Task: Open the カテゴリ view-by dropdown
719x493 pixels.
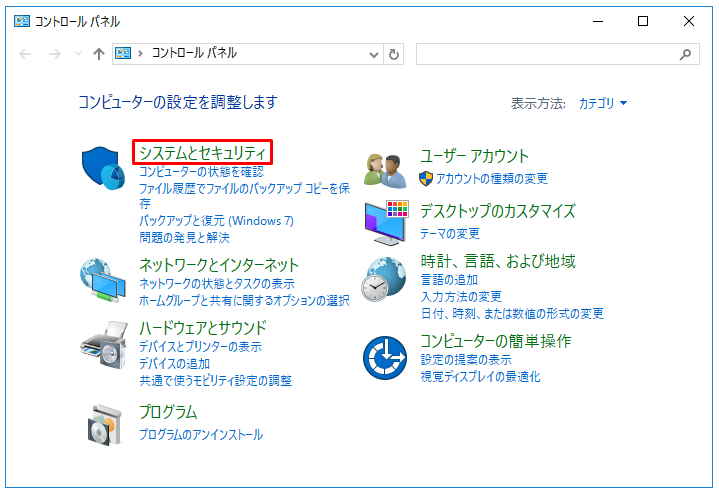Action: (x=603, y=103)
